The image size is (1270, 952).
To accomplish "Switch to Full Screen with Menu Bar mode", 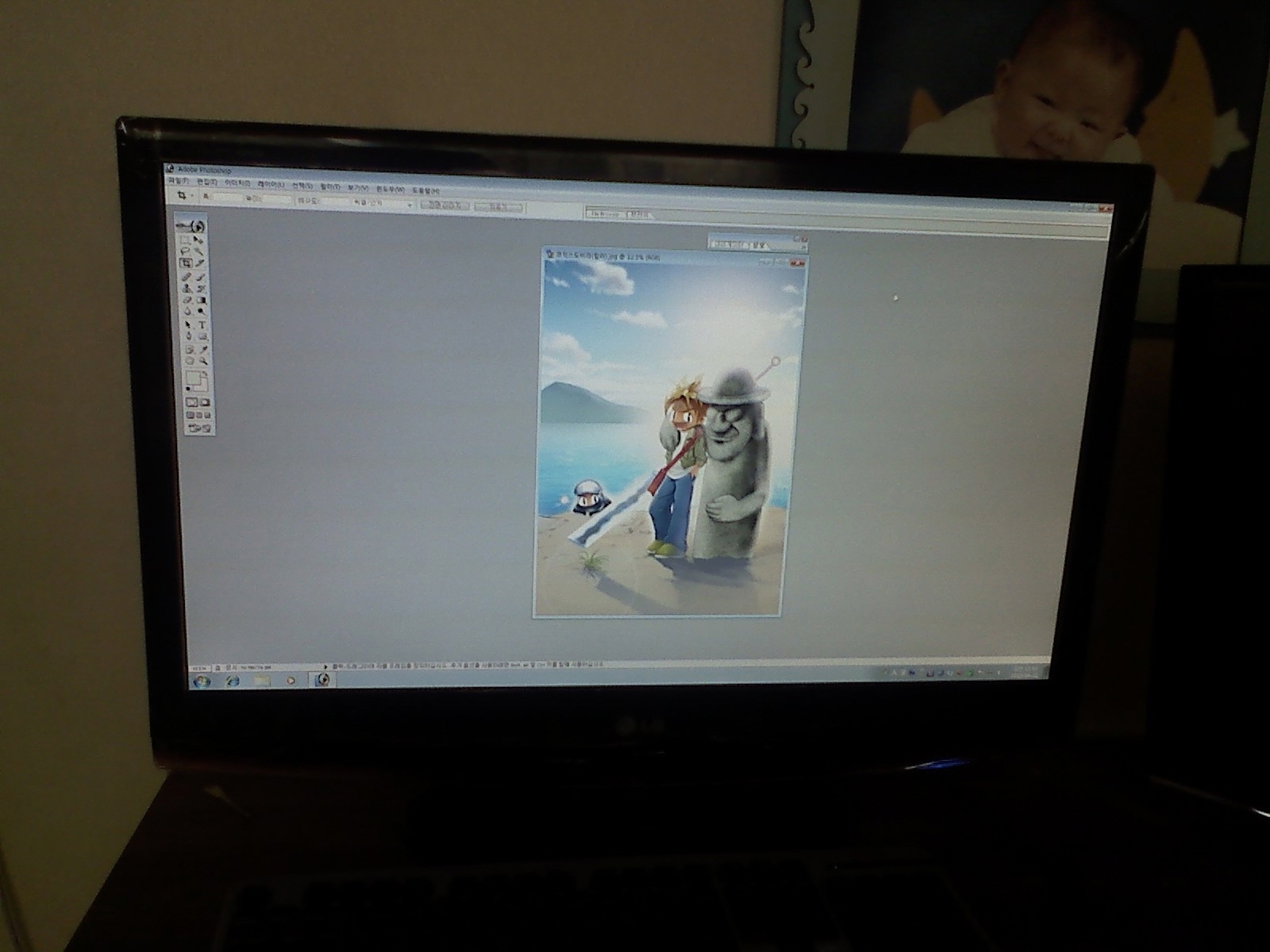I will (198, 415).
